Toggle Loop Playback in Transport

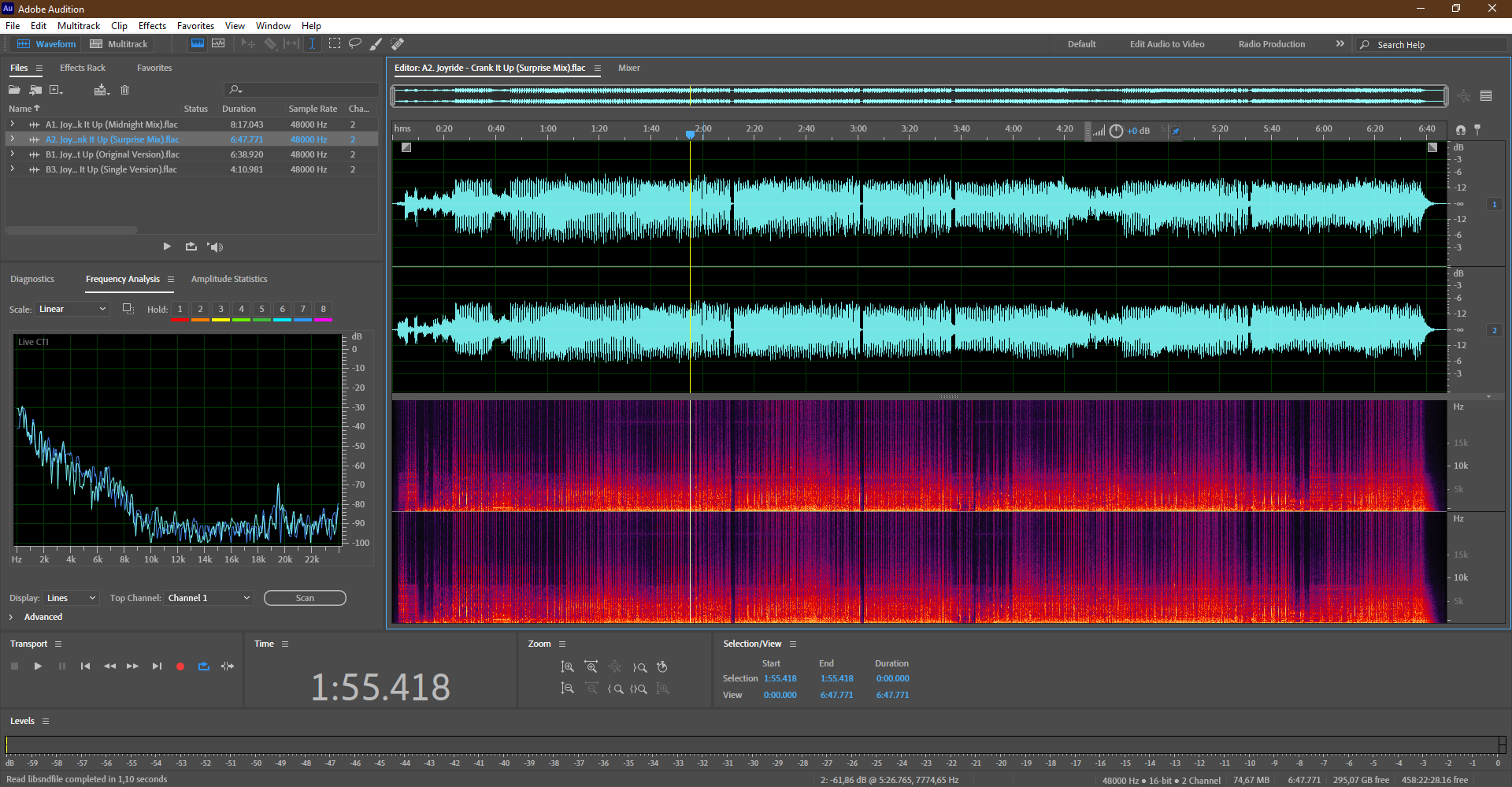point(204,666)
